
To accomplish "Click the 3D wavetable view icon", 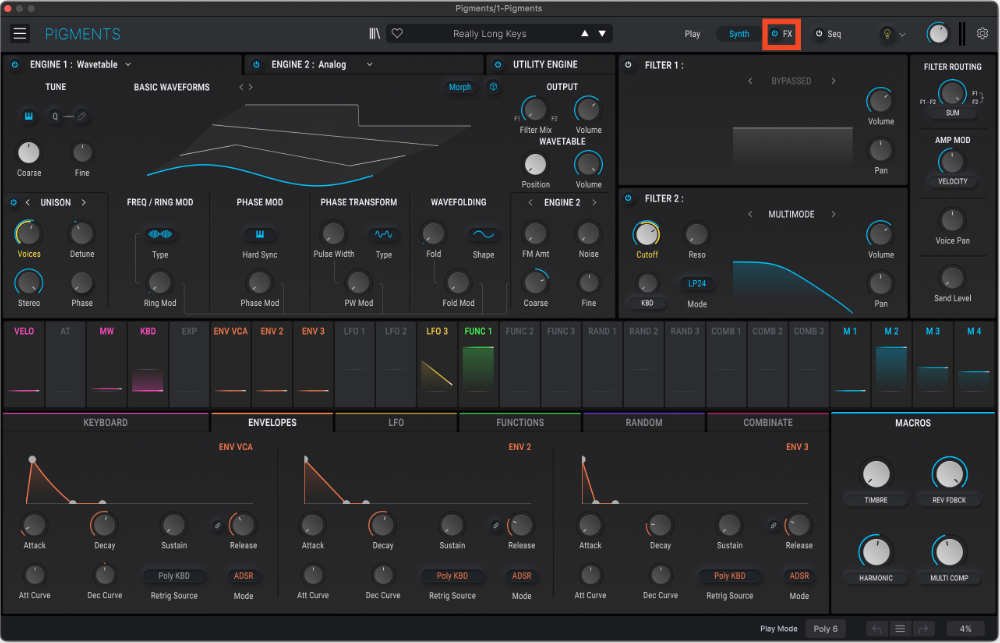I will pos(493,87).
